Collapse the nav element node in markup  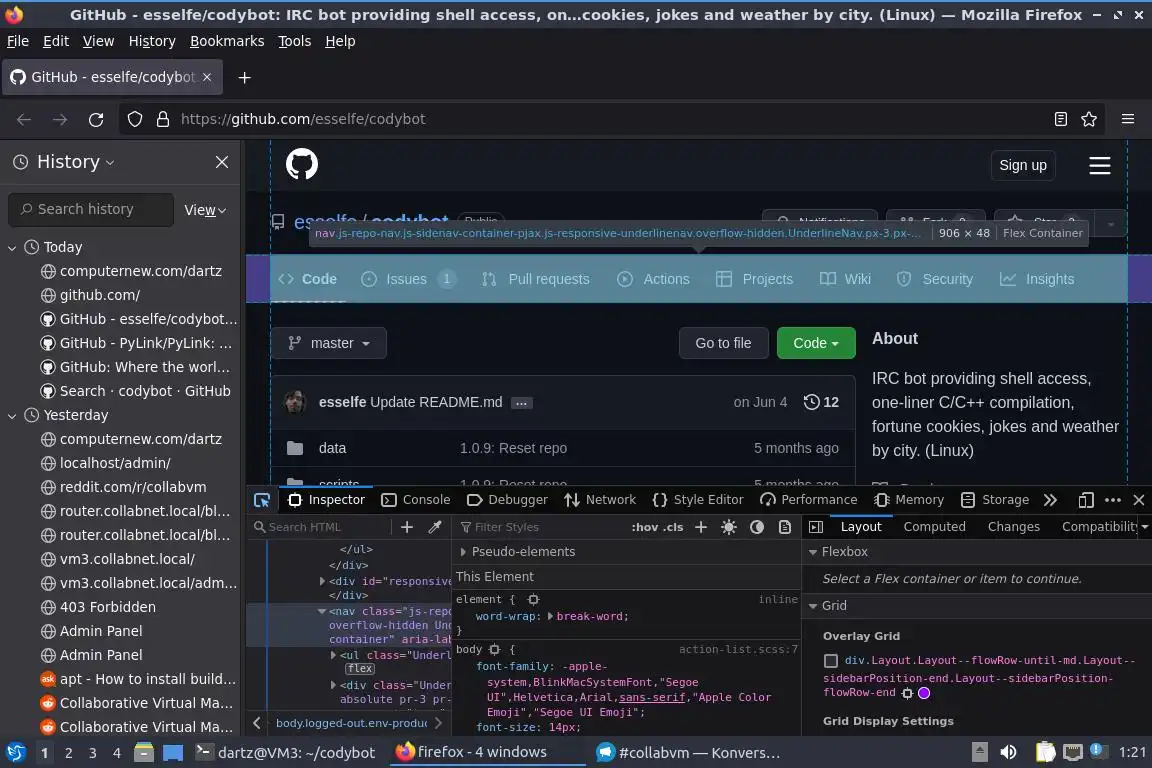pos(322,611)
